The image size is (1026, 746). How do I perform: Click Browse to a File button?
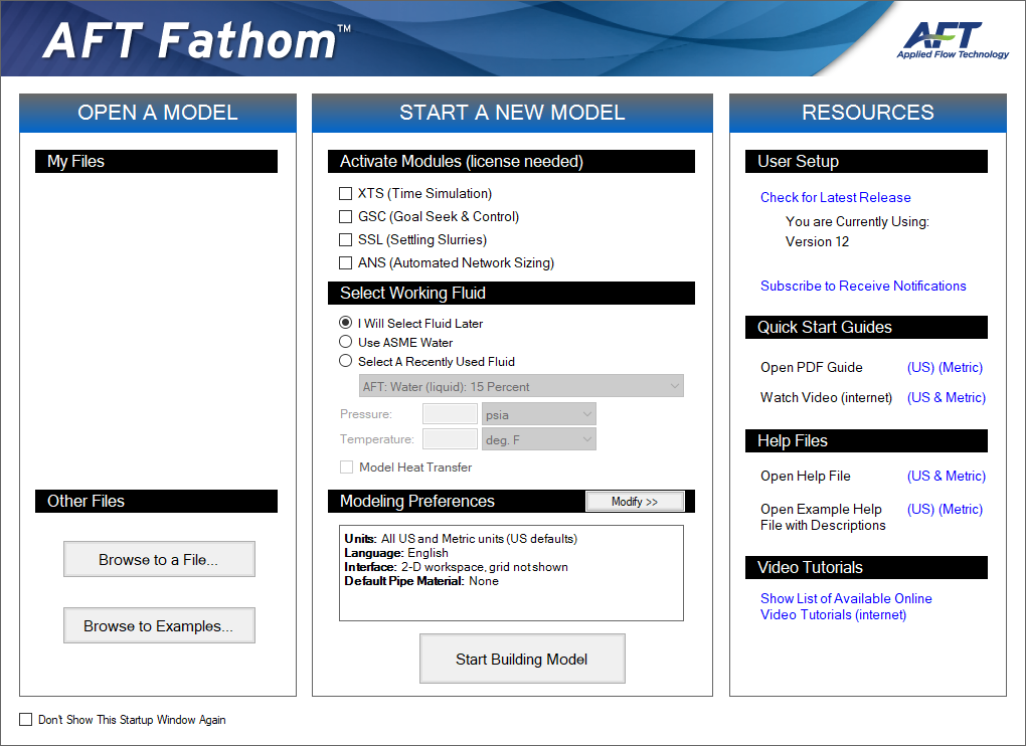159,560
